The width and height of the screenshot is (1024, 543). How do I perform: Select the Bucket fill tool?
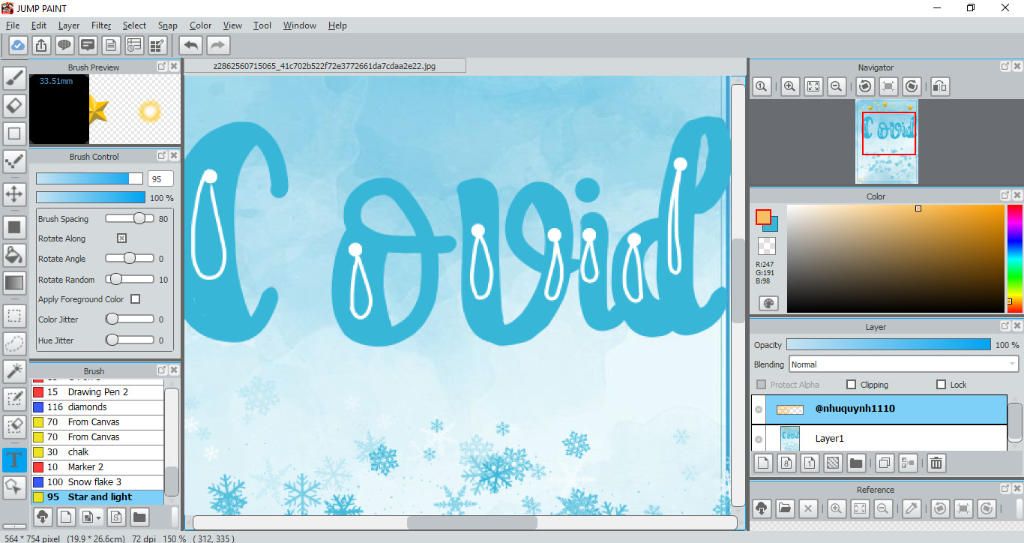click(x=14, y=255)
